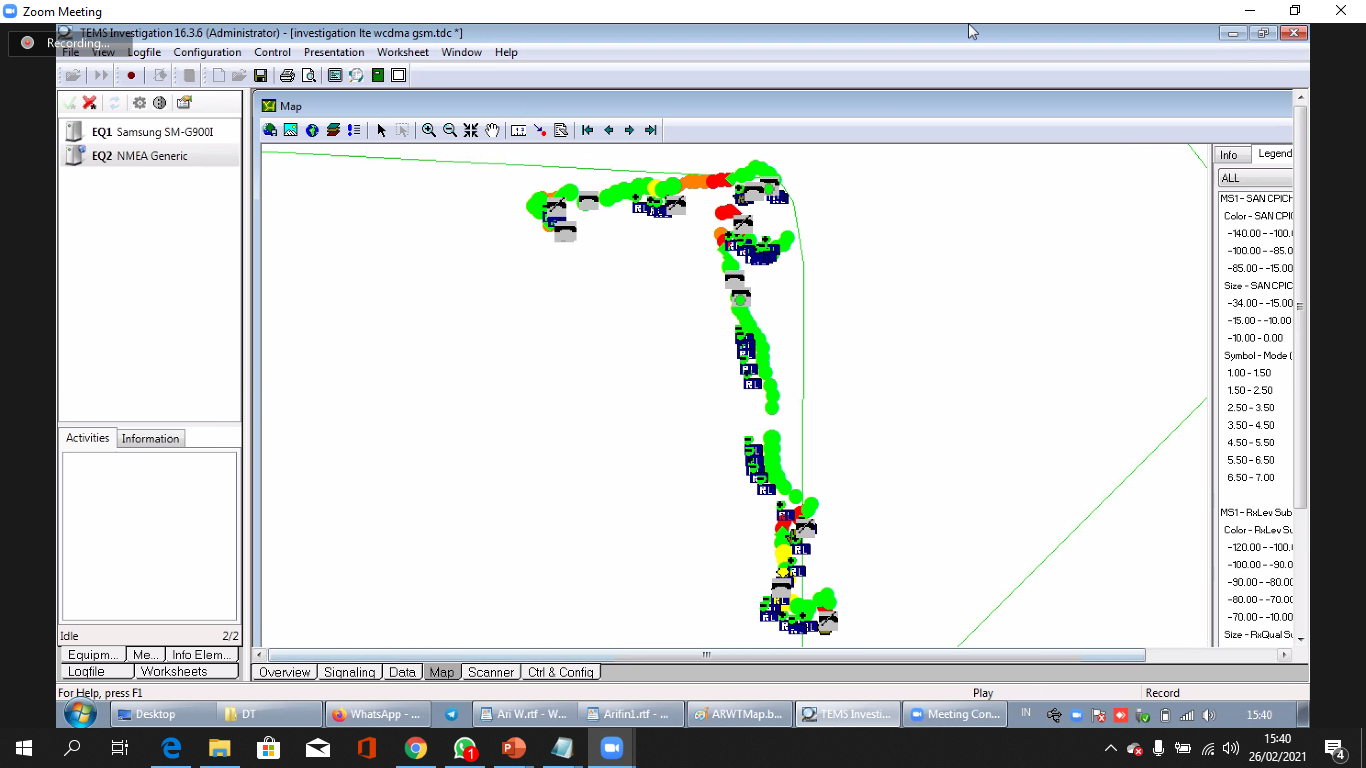1366x768 pixels.
Task: Click the print icon in main toolbar
Action: (287, 75)
